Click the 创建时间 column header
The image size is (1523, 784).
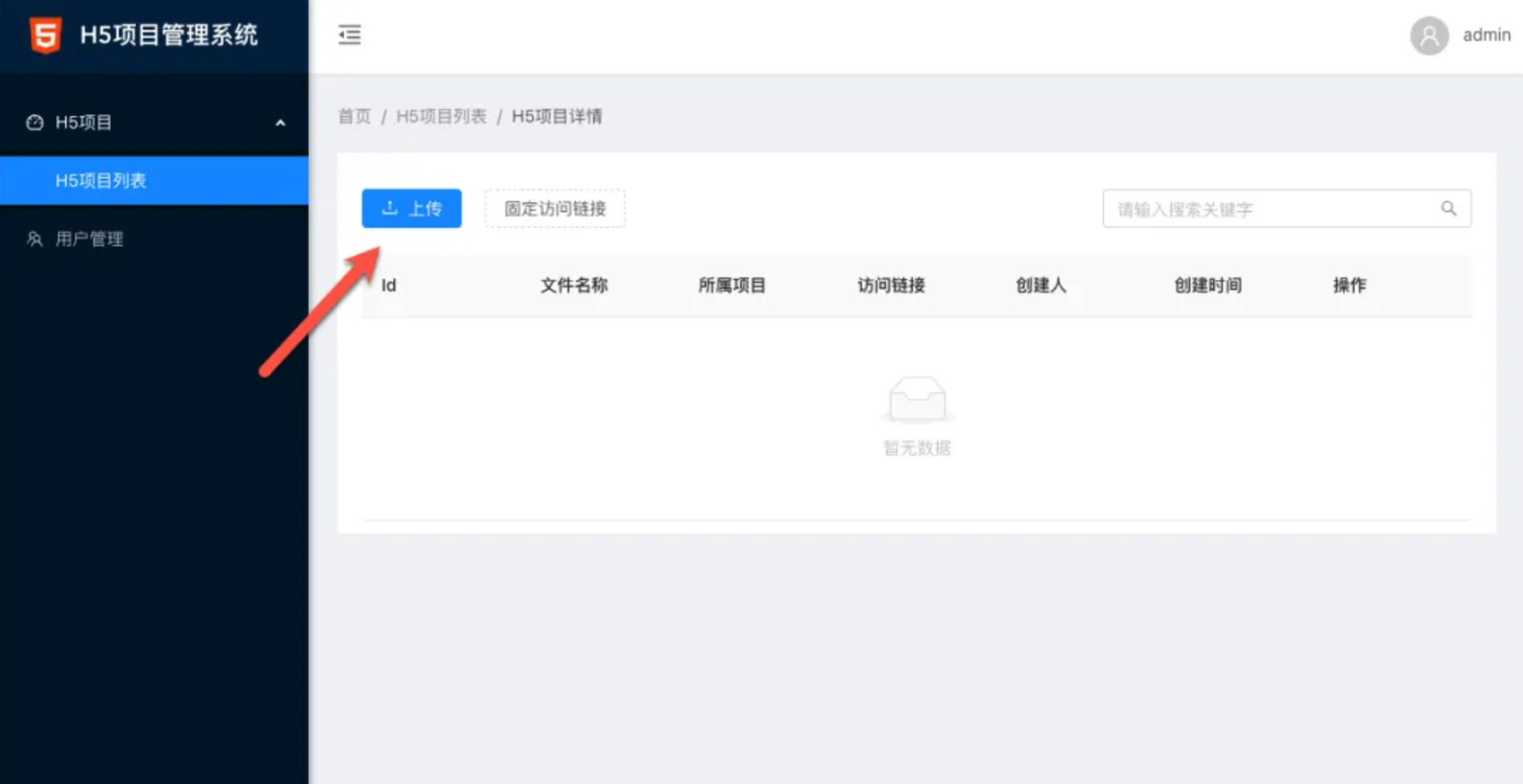(1207, 285)
